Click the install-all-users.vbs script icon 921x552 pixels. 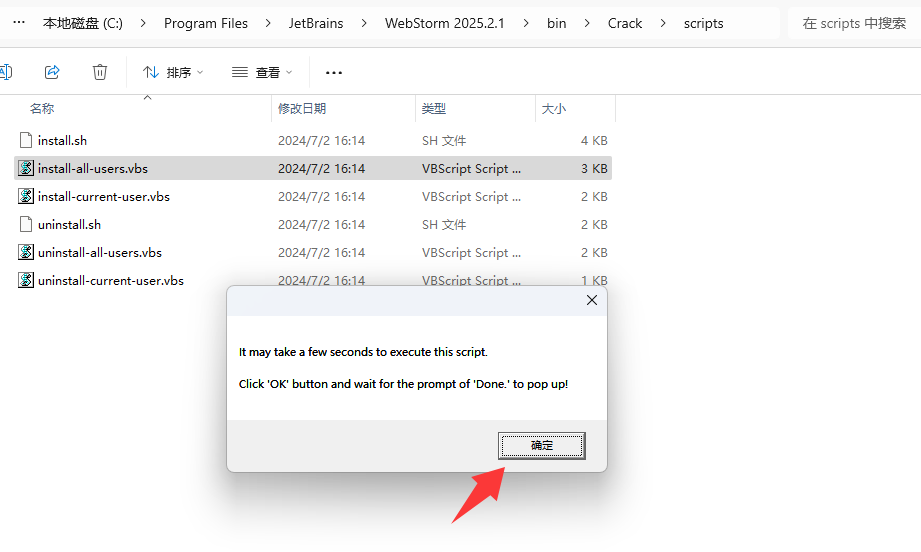coord(26,169)
